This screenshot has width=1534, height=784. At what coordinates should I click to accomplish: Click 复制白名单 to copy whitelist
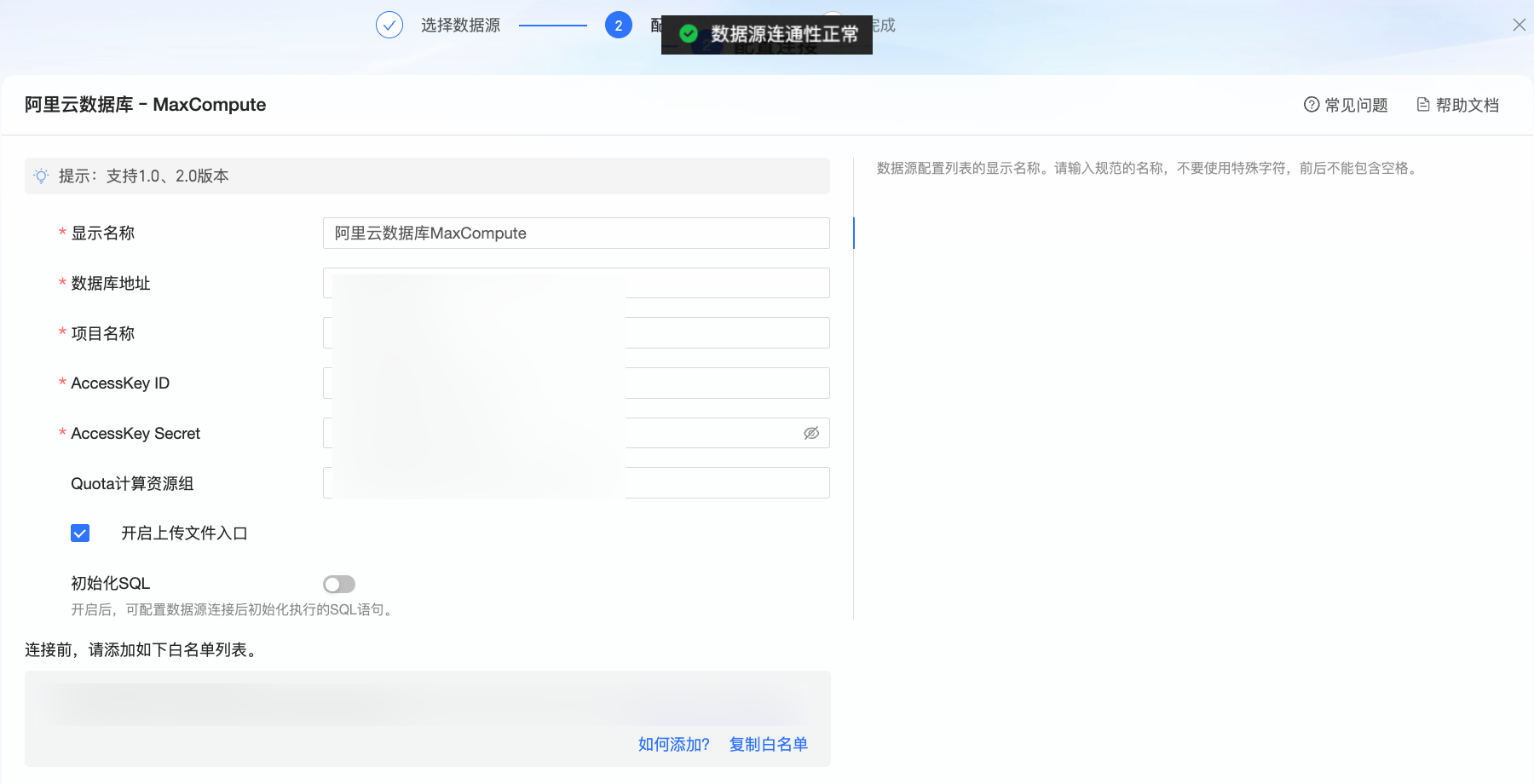(768, 744)
